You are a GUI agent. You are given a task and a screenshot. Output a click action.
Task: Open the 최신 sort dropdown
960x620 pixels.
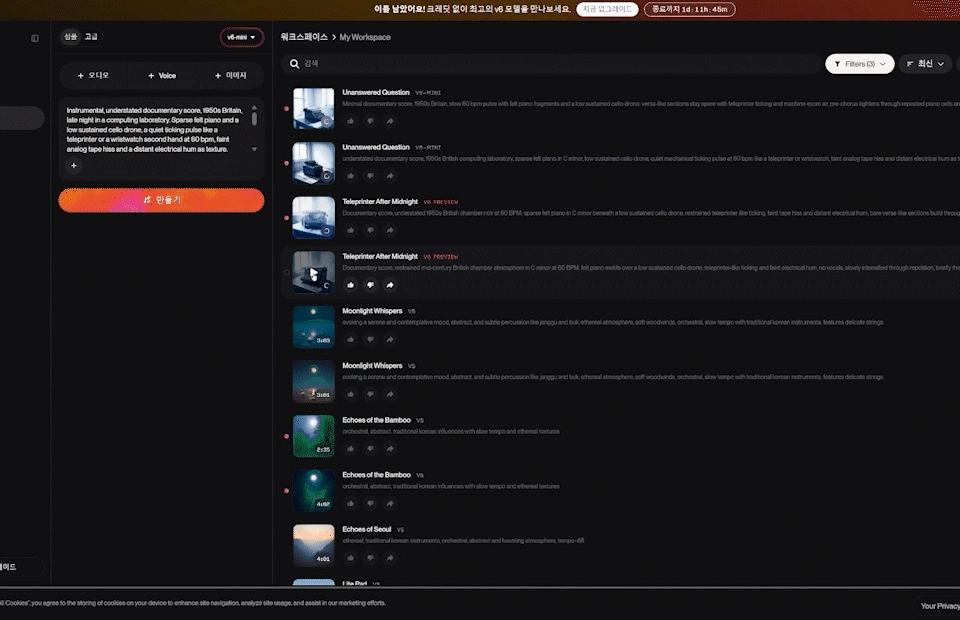(925, 64)
